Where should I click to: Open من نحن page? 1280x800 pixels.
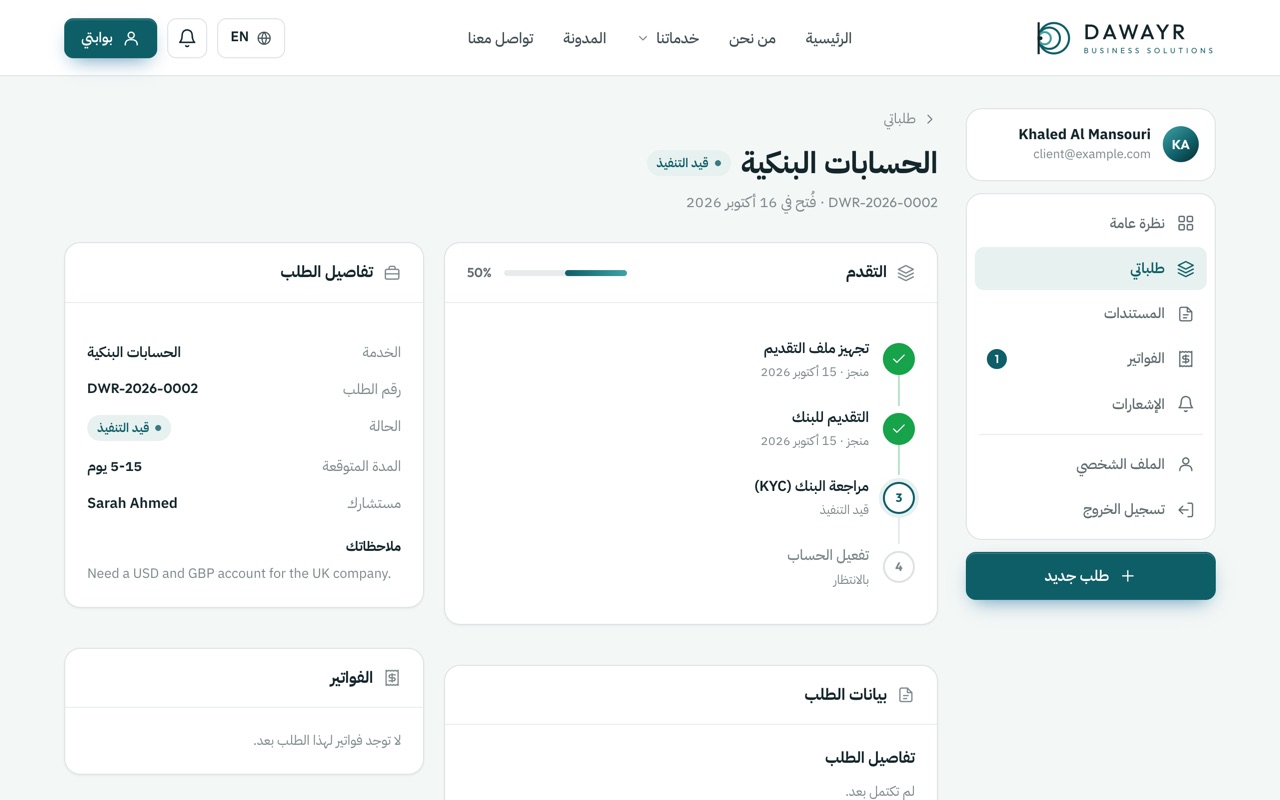pos(752,38)
